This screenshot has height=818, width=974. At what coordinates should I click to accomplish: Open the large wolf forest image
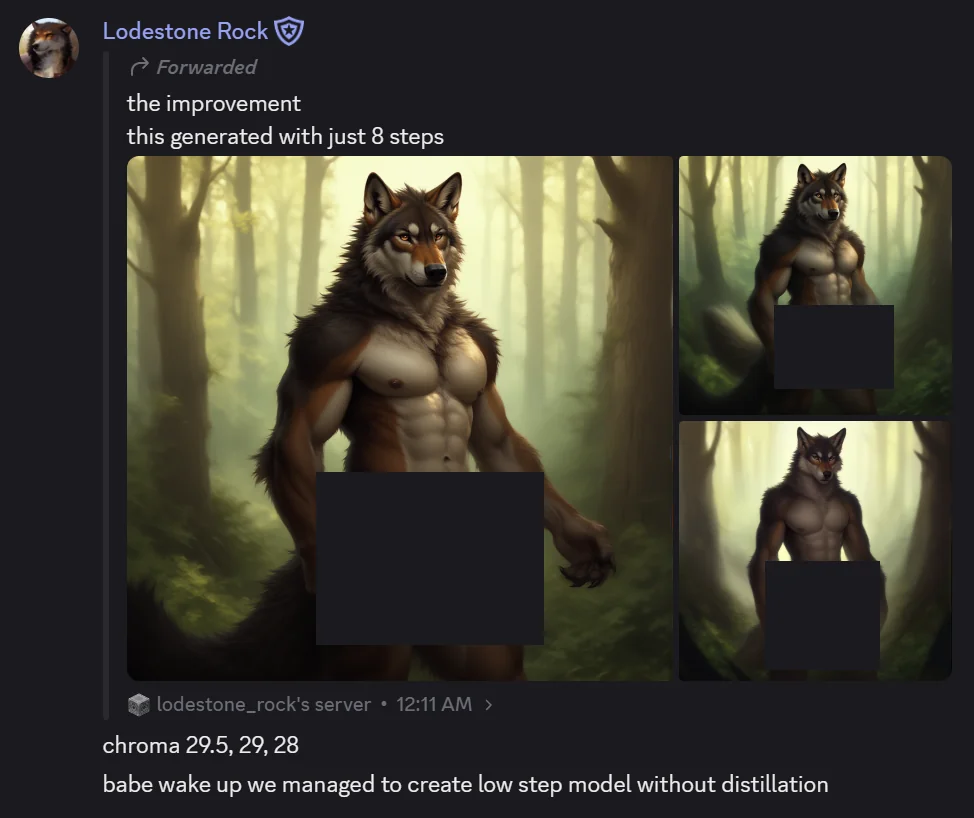coord(399,418)
